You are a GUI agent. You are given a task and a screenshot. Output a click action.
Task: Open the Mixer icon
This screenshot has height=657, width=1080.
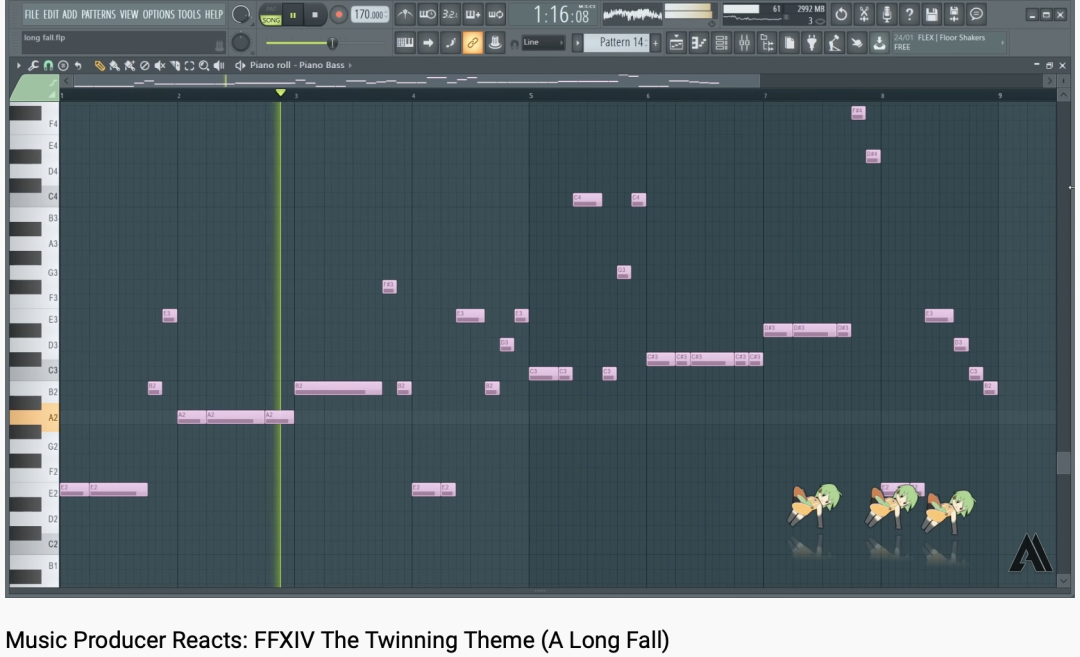point(744,43)
